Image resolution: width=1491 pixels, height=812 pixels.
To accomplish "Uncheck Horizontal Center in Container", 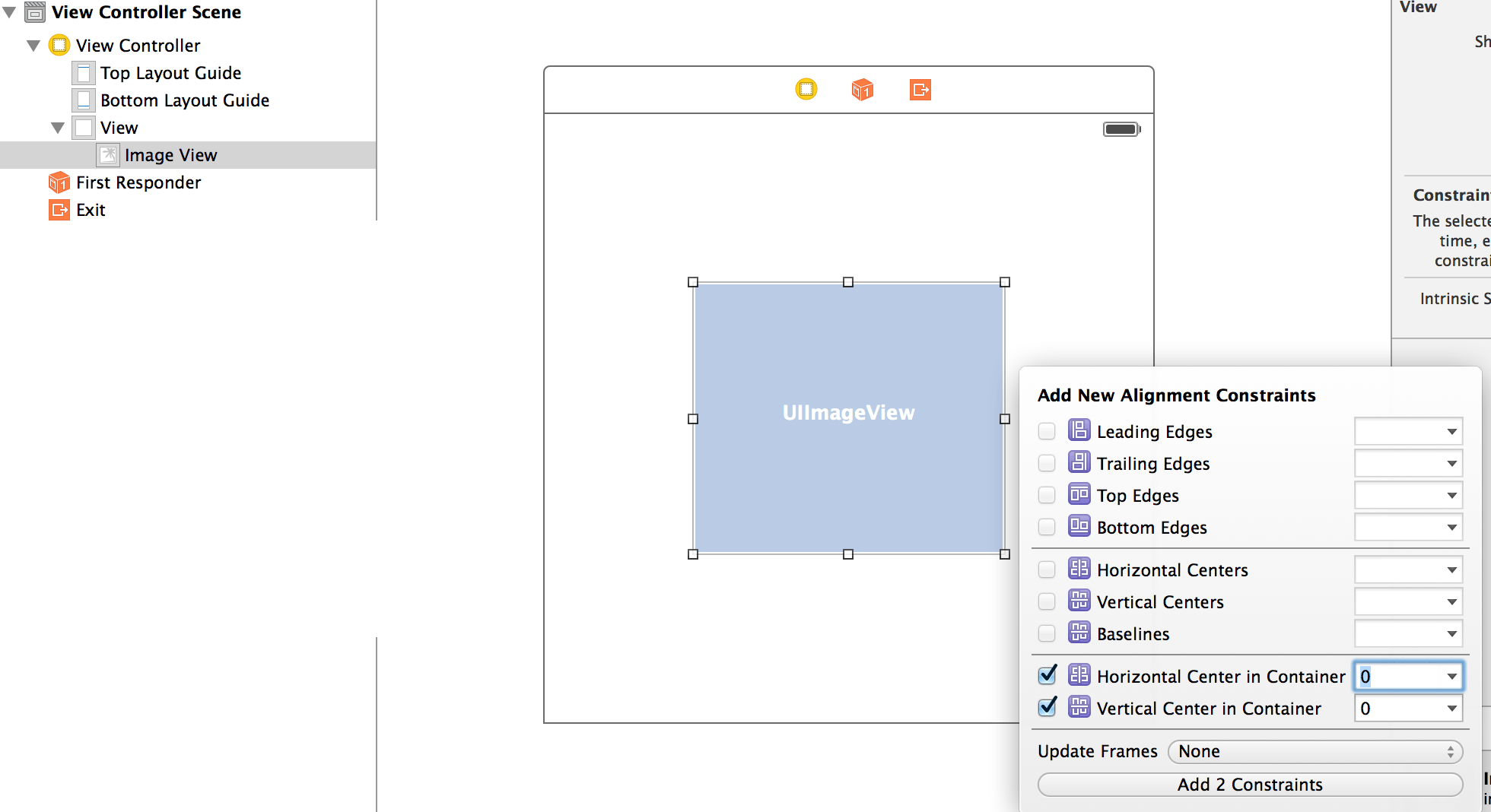I will tap(1047, 674).
